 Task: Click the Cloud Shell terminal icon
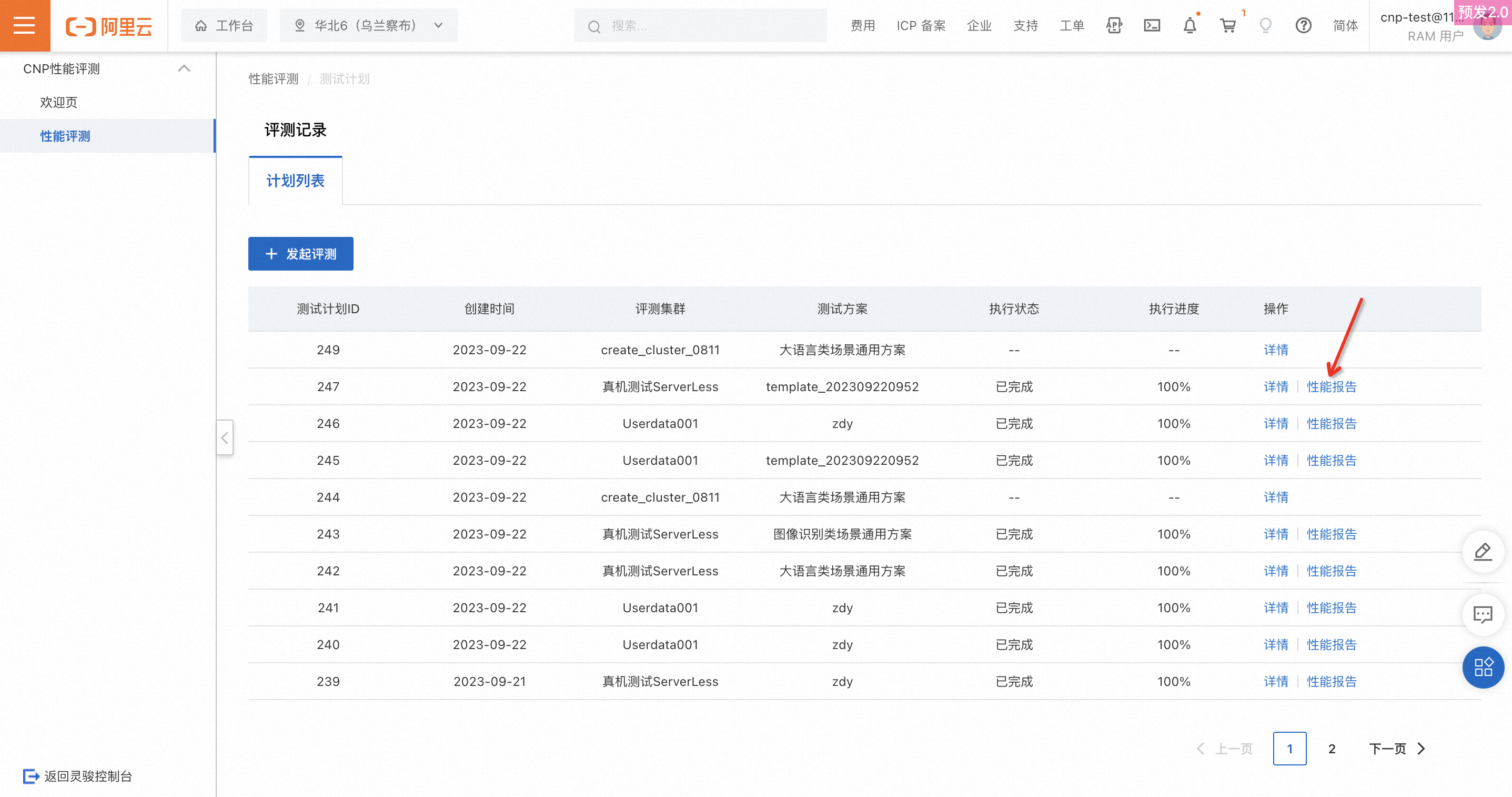(x=1152, y=25)
